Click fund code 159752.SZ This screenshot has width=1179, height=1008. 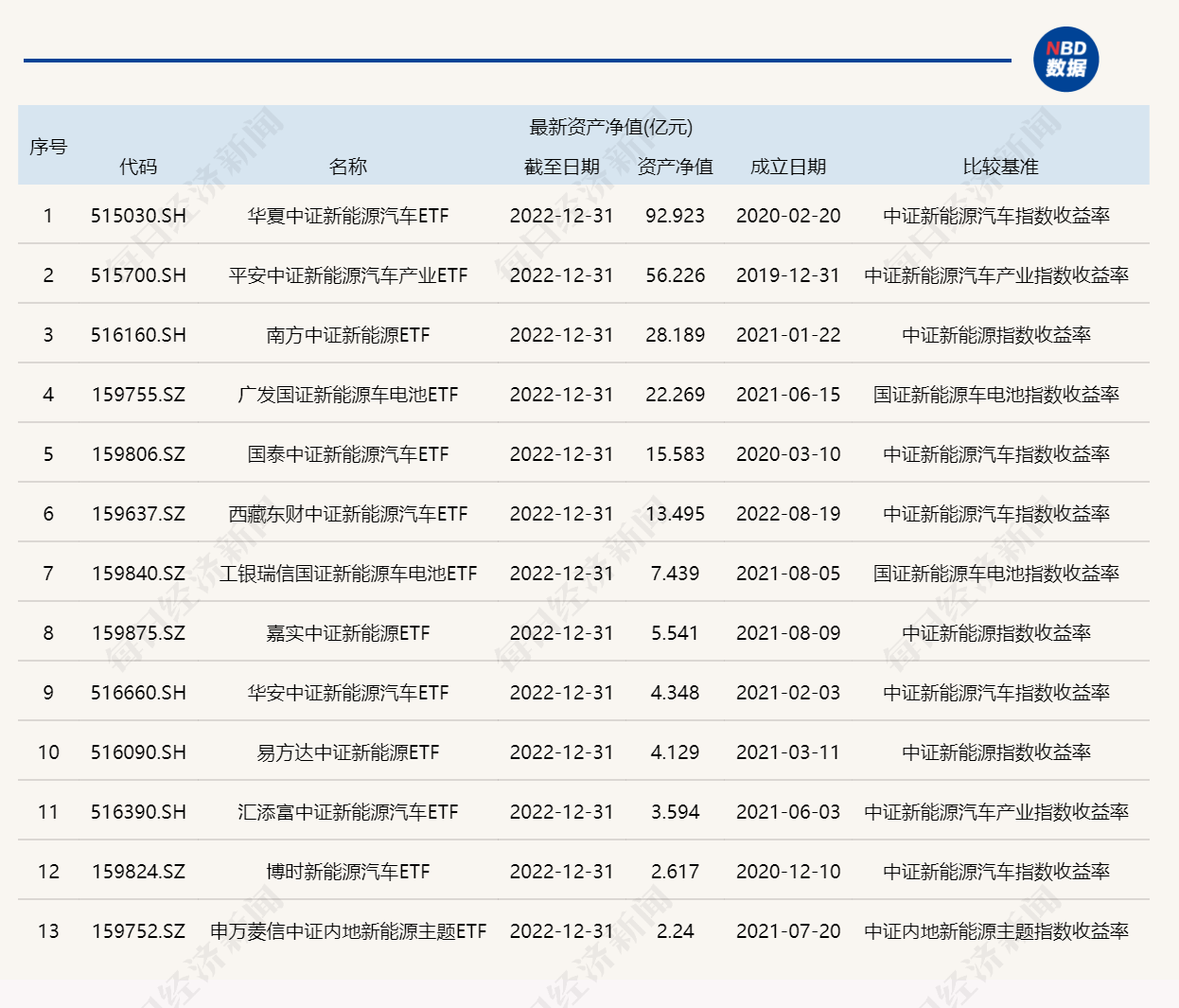[138, 931]
